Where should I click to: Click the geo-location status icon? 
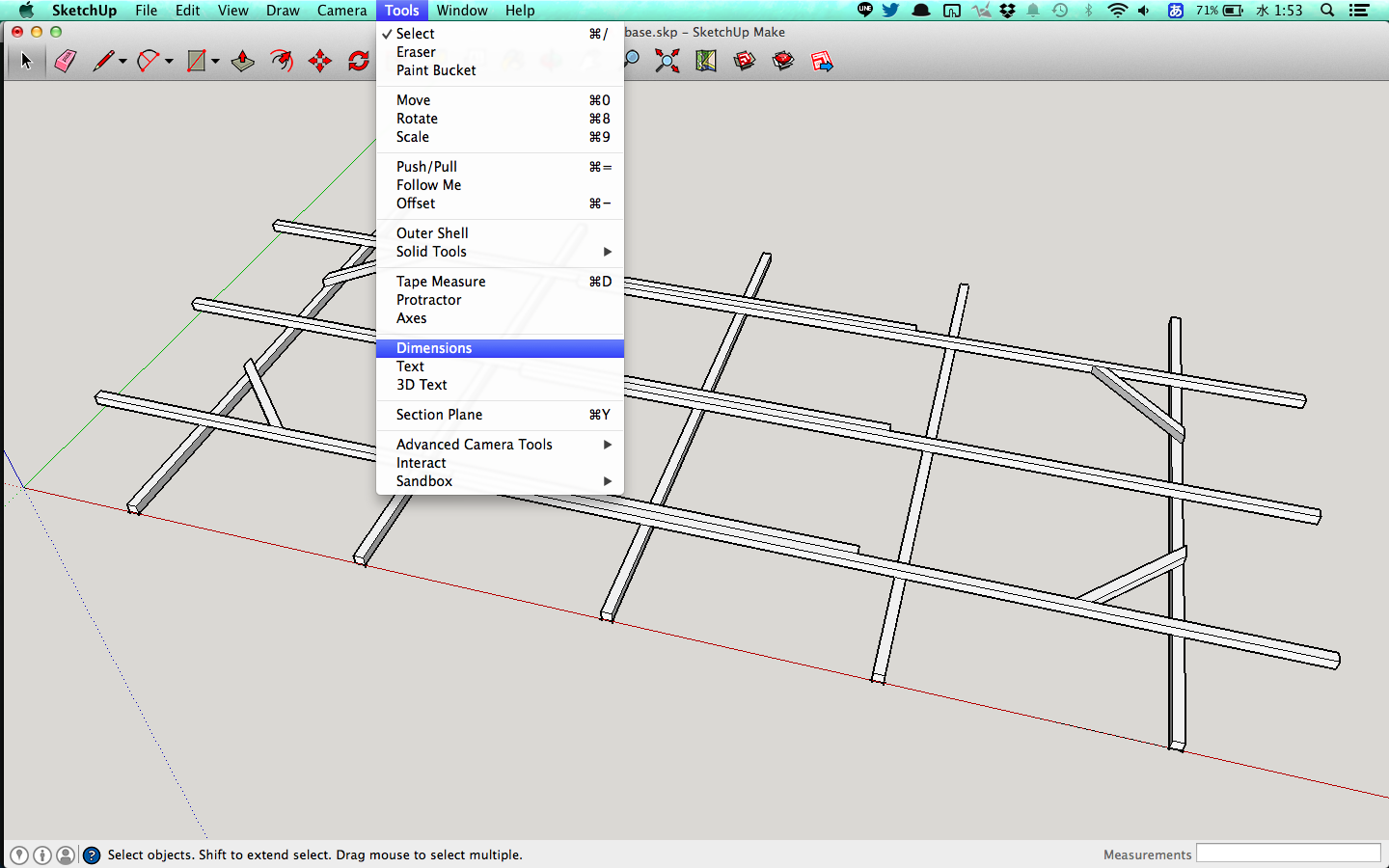coord(19,854)
